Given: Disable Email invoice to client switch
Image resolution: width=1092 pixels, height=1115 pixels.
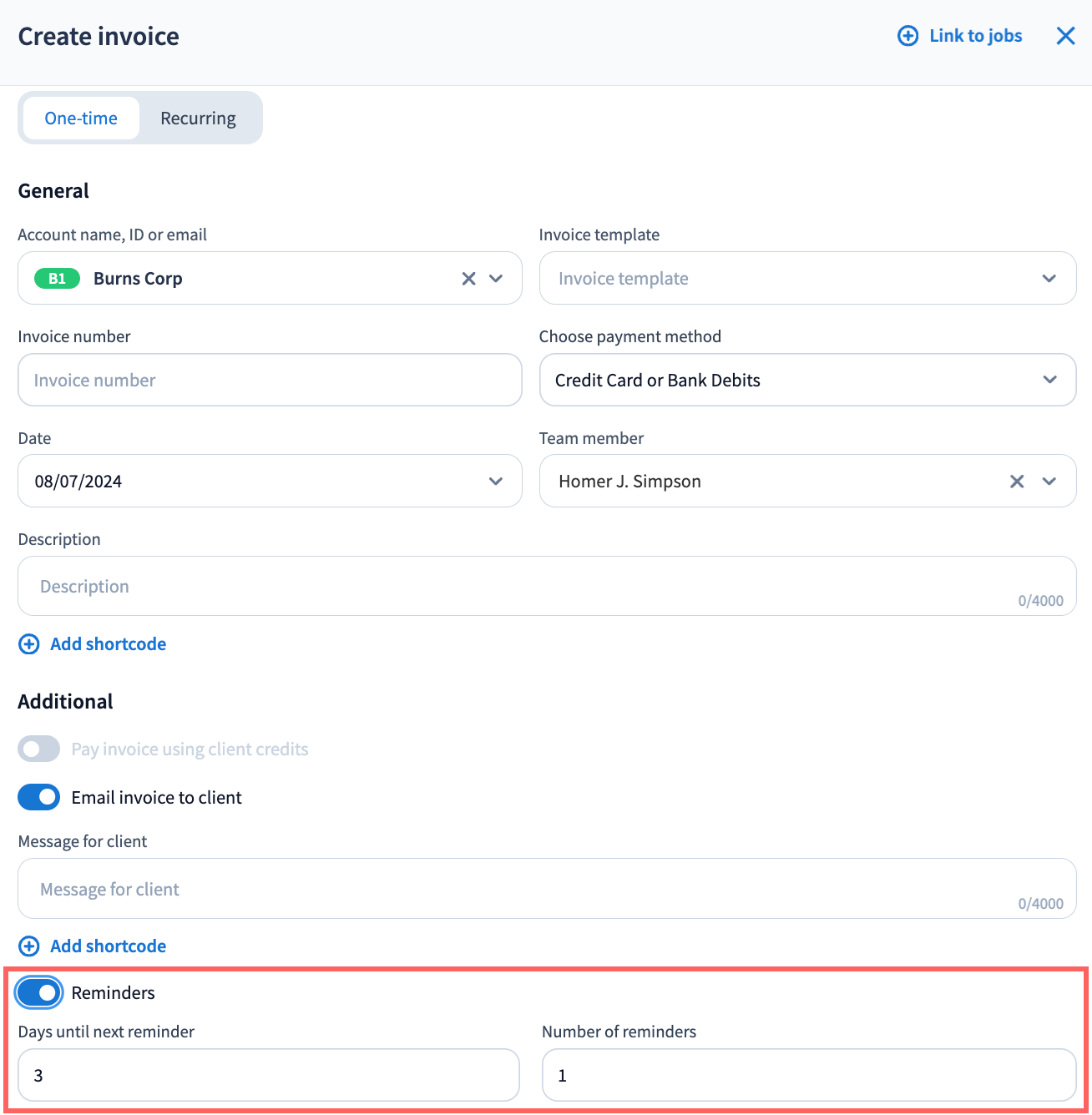Looking at the screenshot, I should click(x=39, y=798).
